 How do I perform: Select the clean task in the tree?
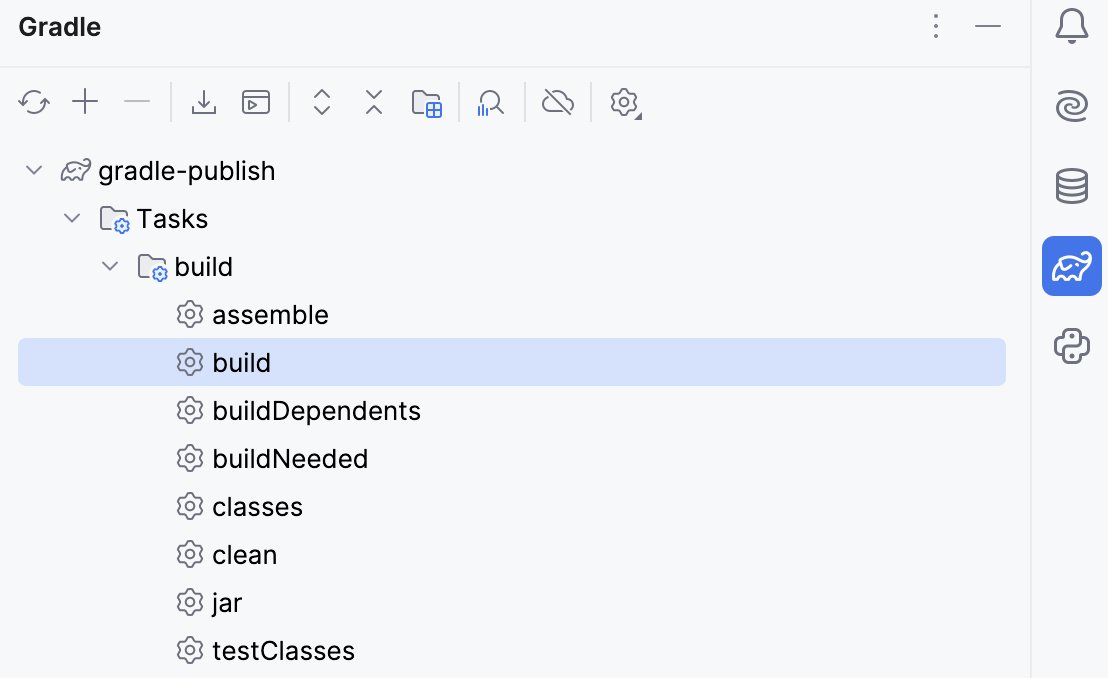coord(244,554)
